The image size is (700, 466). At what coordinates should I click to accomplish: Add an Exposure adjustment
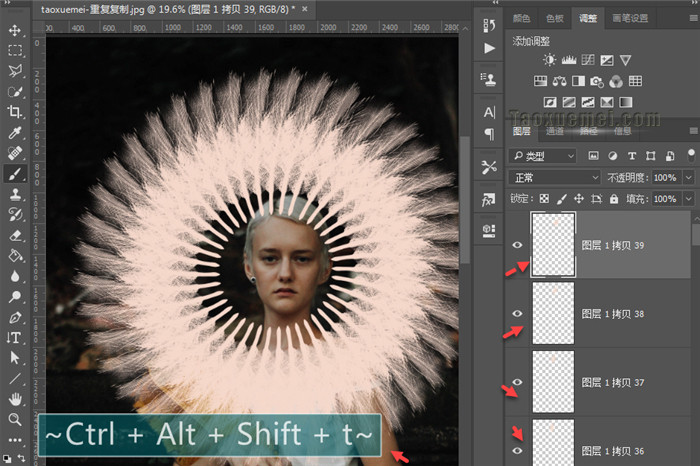click(x=607, y=60)
